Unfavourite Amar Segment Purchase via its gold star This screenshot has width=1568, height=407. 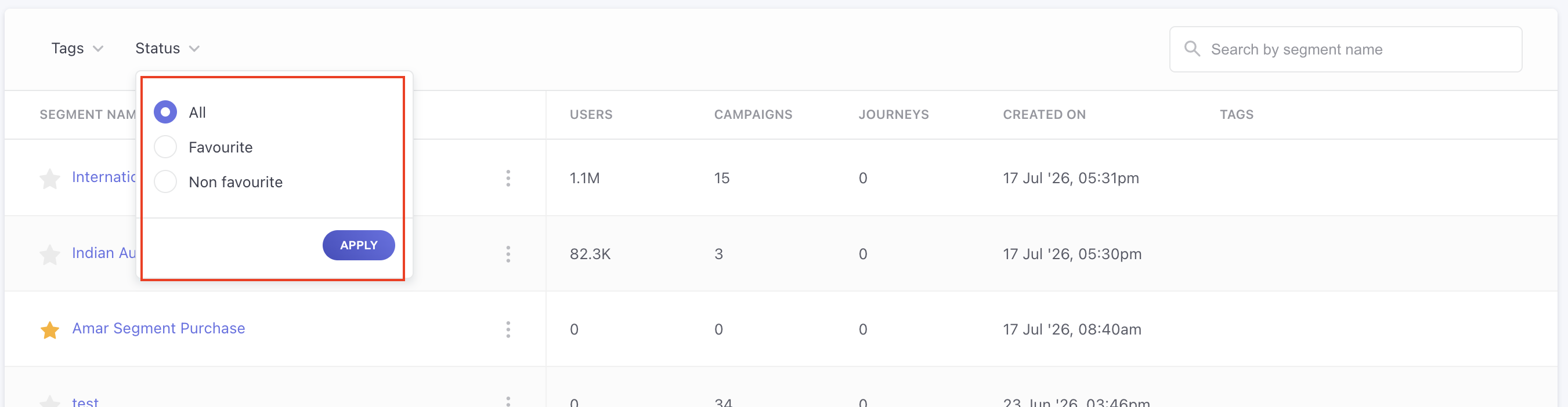click(50, 330)
